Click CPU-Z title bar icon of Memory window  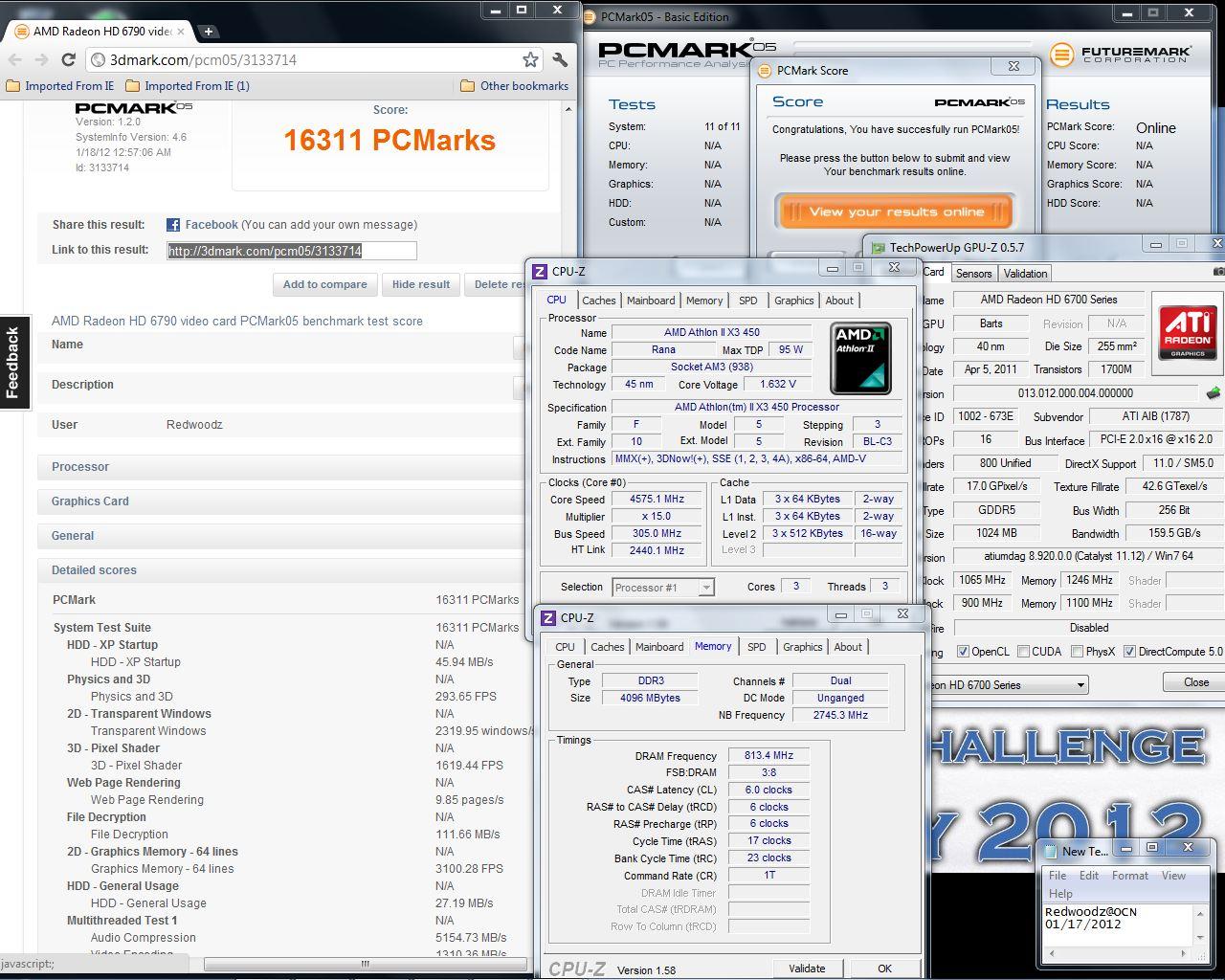548,618
